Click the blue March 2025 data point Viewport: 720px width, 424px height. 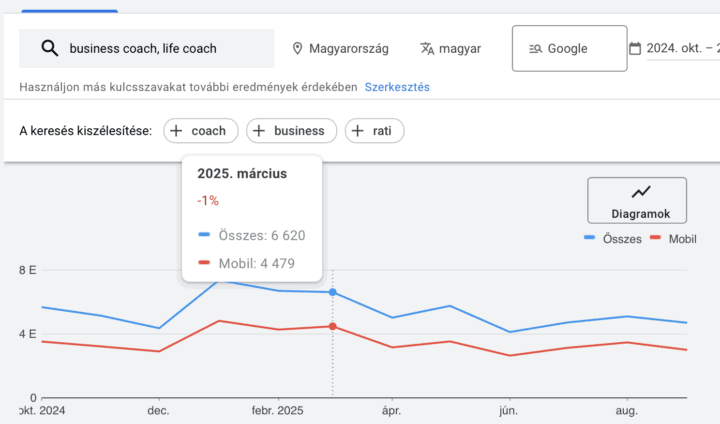(x=332, y=292)
